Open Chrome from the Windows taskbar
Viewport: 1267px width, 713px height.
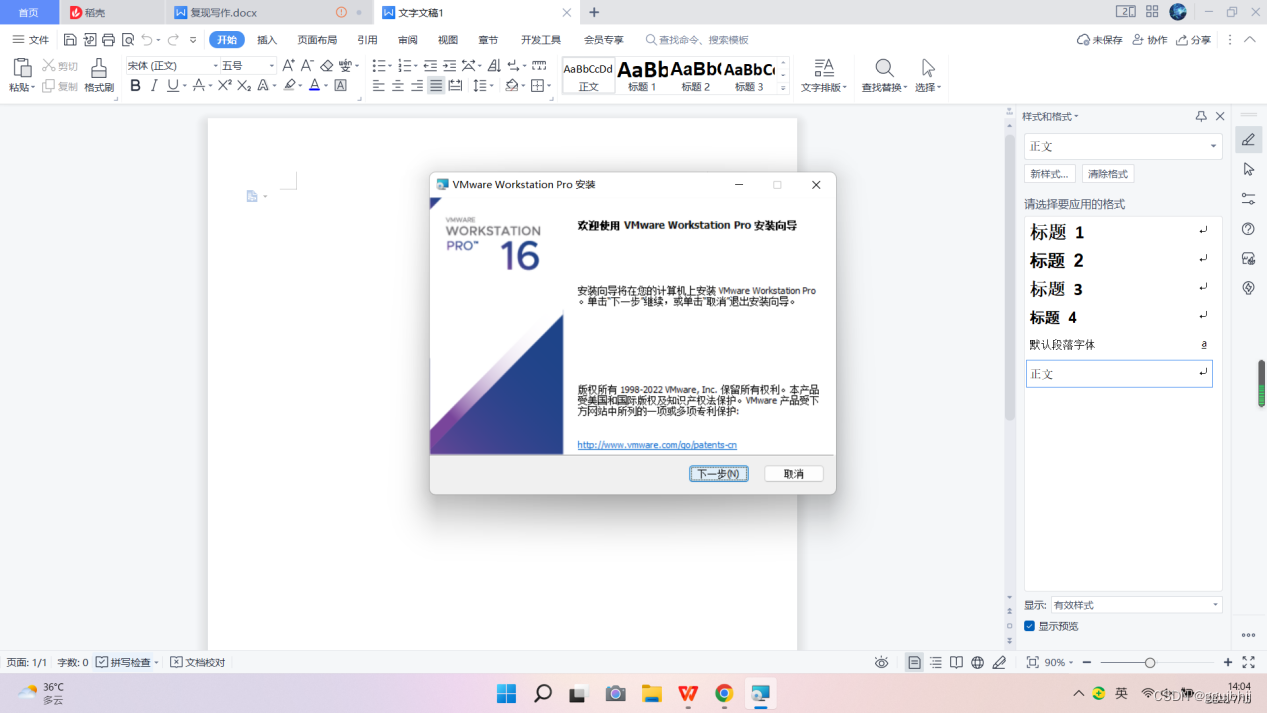(724, 693)
